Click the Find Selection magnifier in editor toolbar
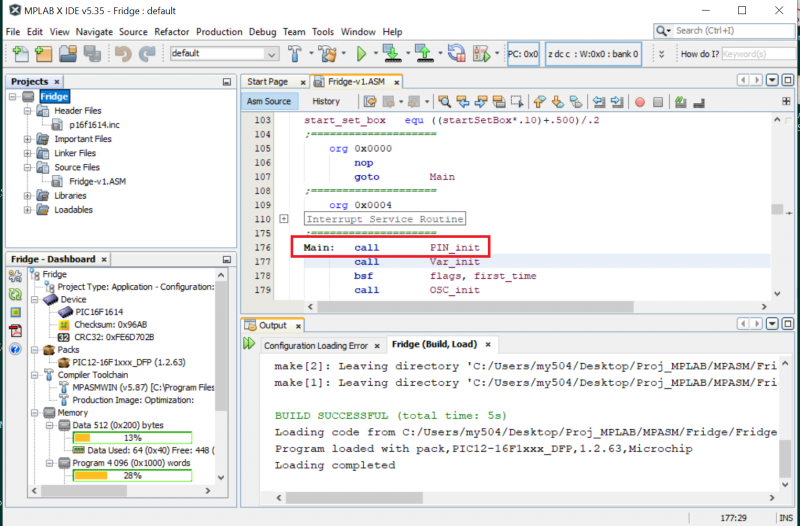 pyautogui.click(x=444, y=101)
